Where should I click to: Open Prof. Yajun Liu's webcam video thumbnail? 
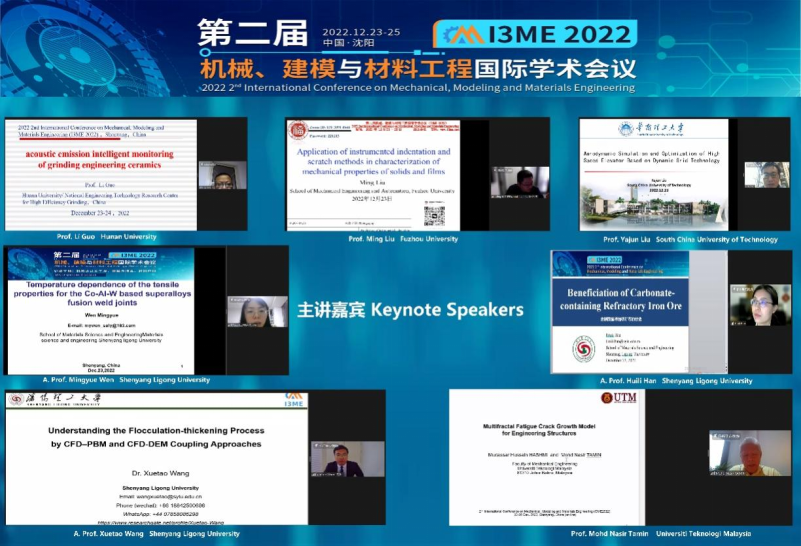(766, 175)
